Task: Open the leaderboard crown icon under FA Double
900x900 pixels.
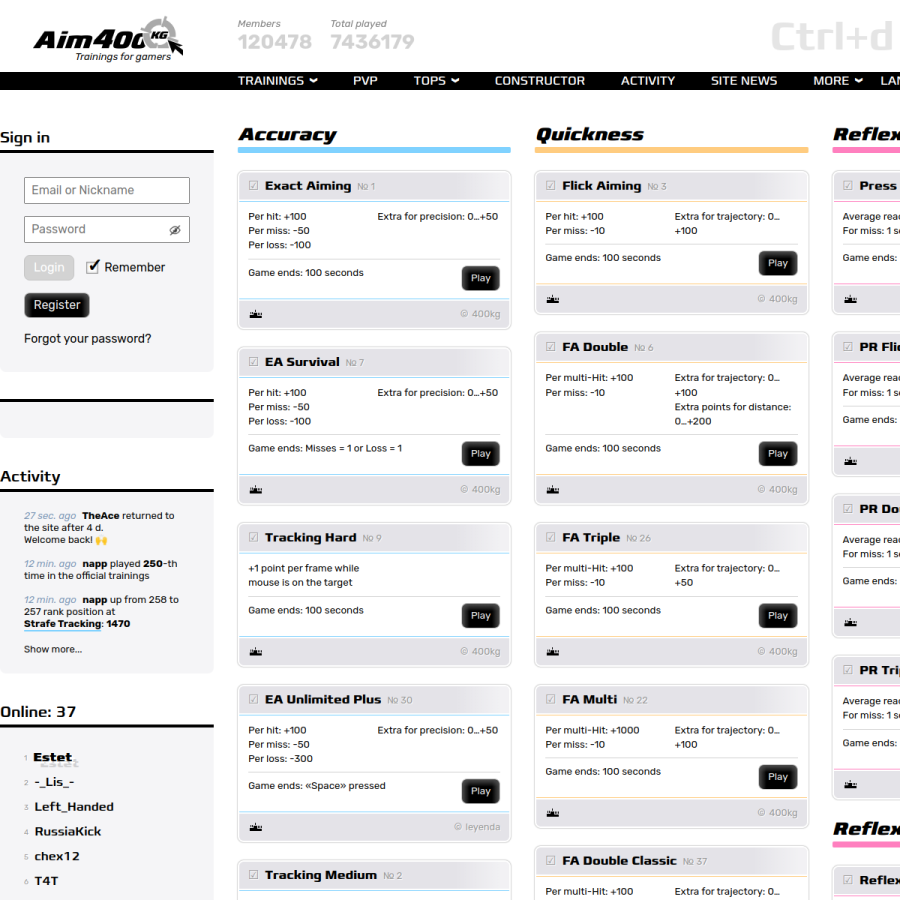Action: click(x=553, y=490)
